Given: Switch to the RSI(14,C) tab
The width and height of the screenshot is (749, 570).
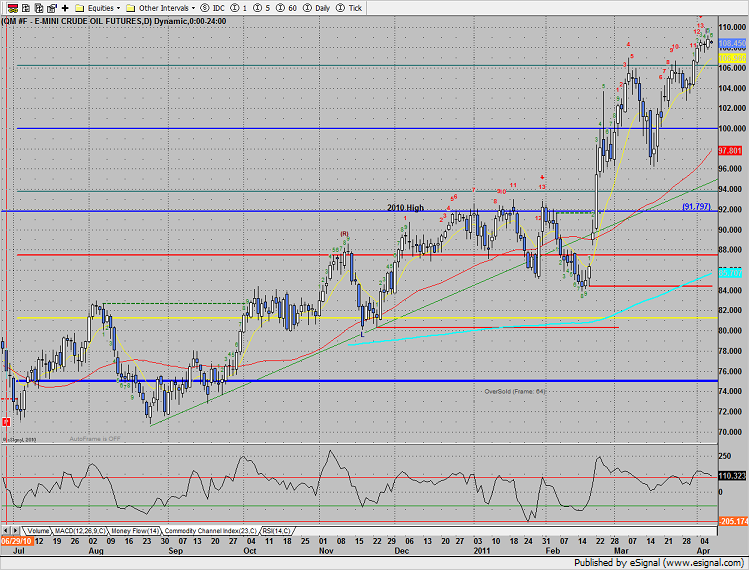Looking at the screenshot, I should pos(276,531).
